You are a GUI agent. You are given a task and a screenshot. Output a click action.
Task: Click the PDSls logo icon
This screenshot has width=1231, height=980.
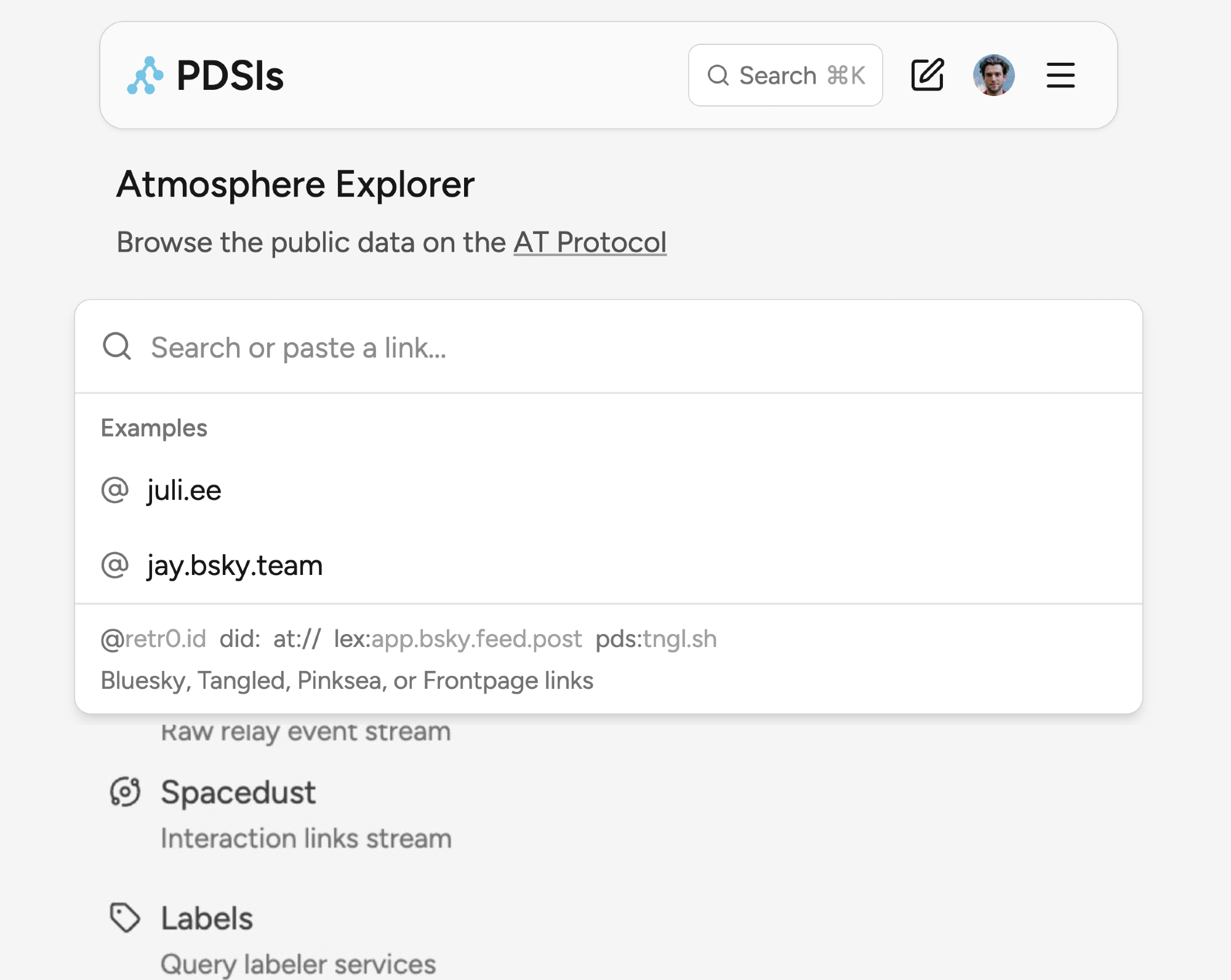(x=145, y=76)
